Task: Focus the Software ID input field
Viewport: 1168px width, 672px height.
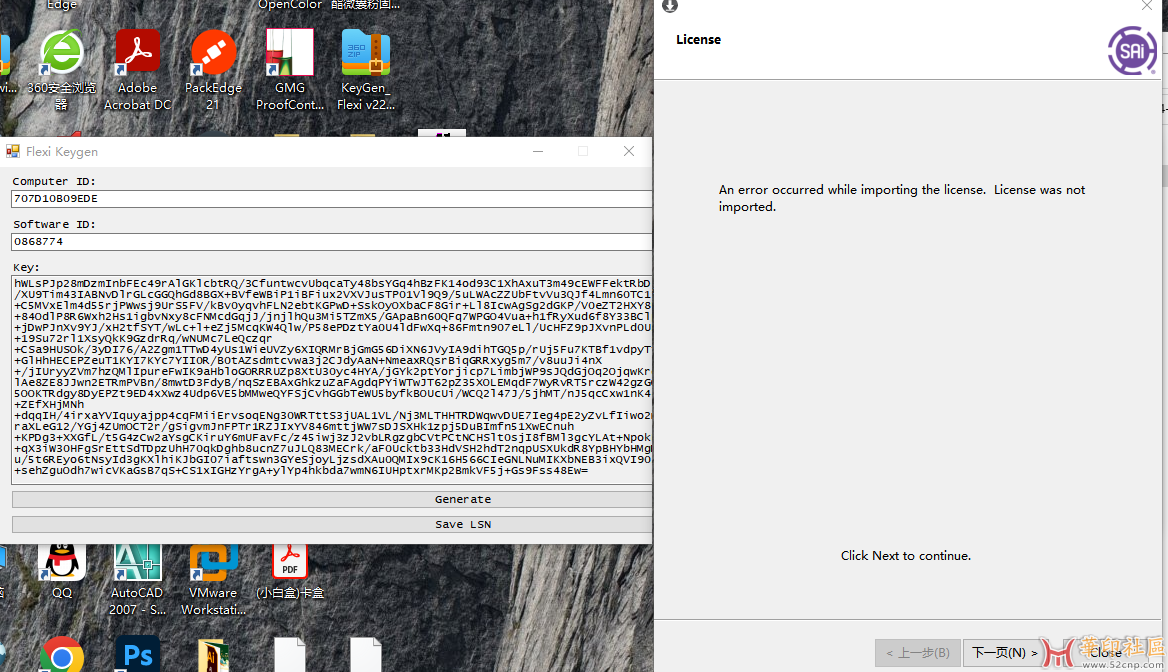Action: tap(331, 241)
